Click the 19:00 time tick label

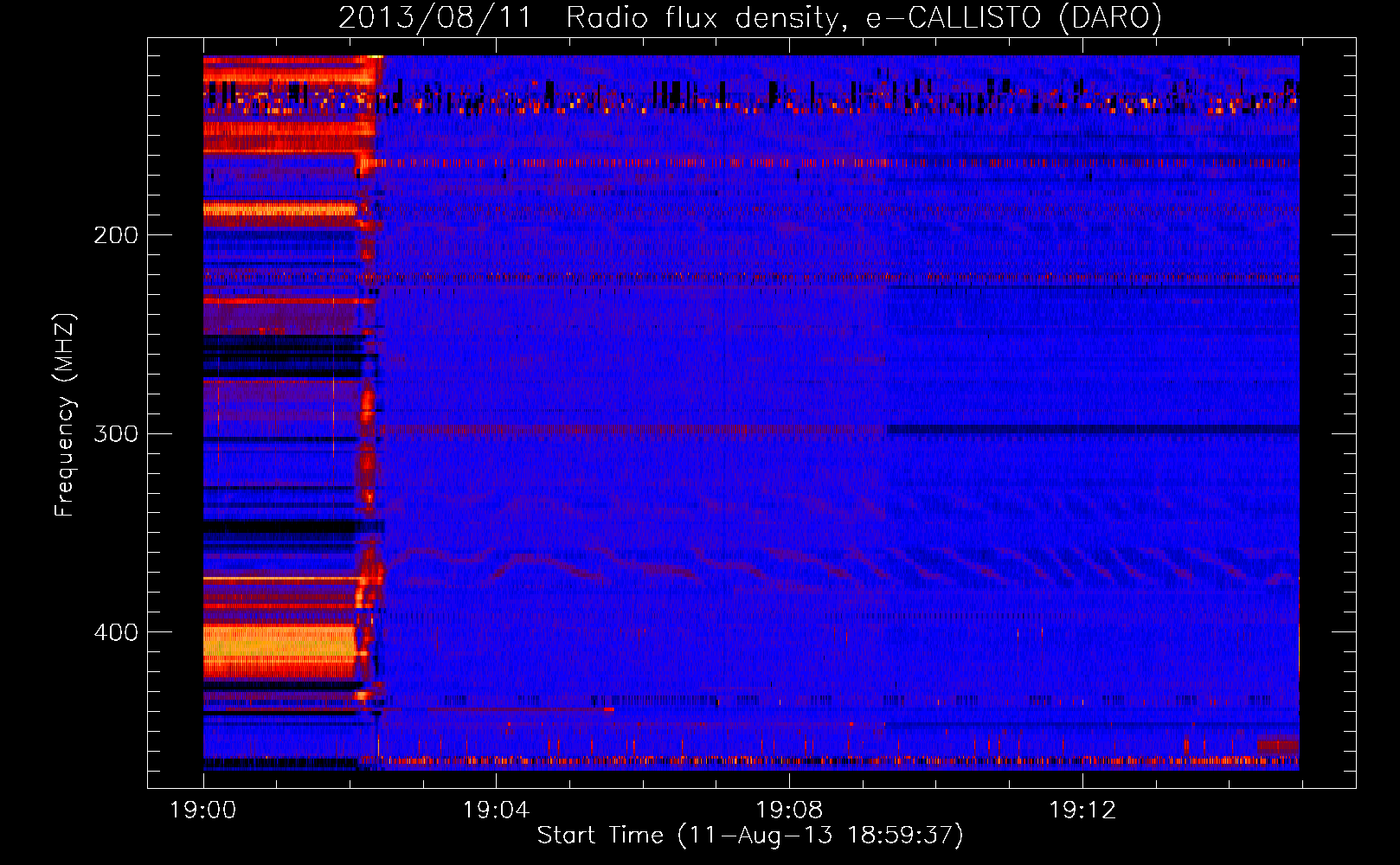[x=203, y=811]
